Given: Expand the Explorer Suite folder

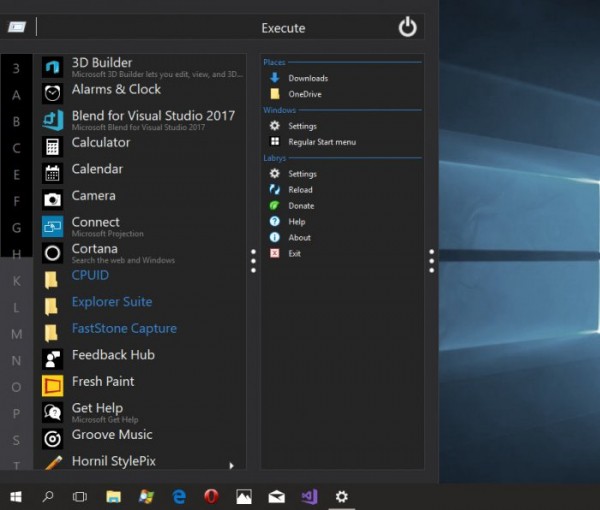Looking at the screenshot, I should (51, 306).
